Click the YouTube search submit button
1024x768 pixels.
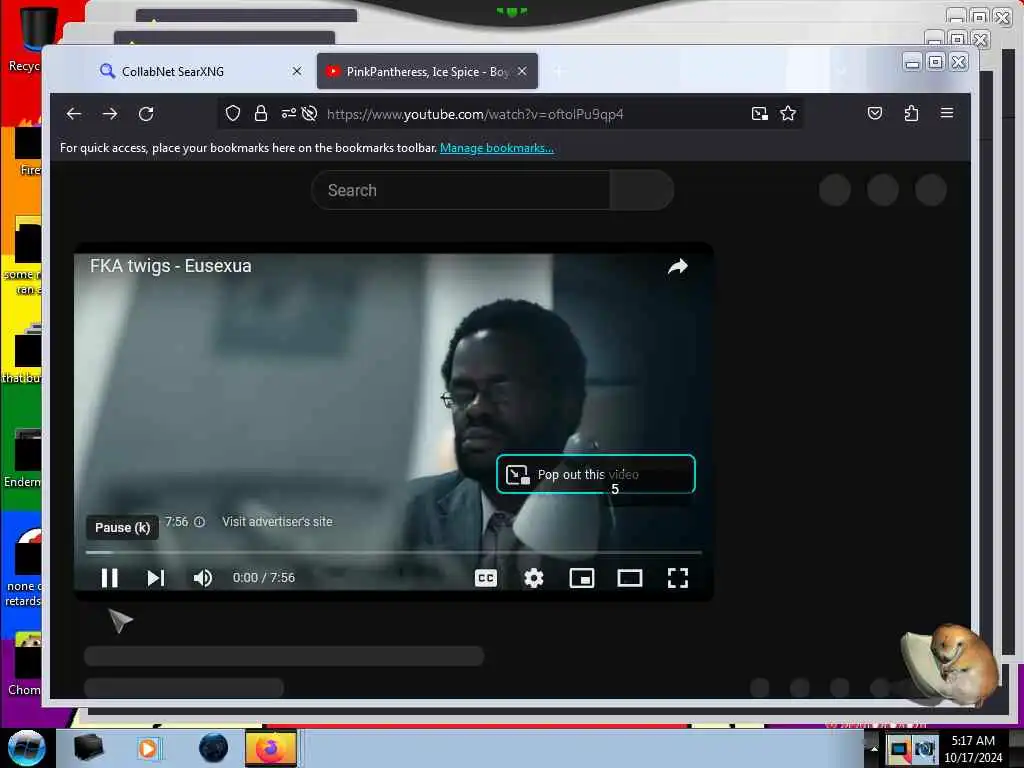pyautogui.click(x=641, y=190)
